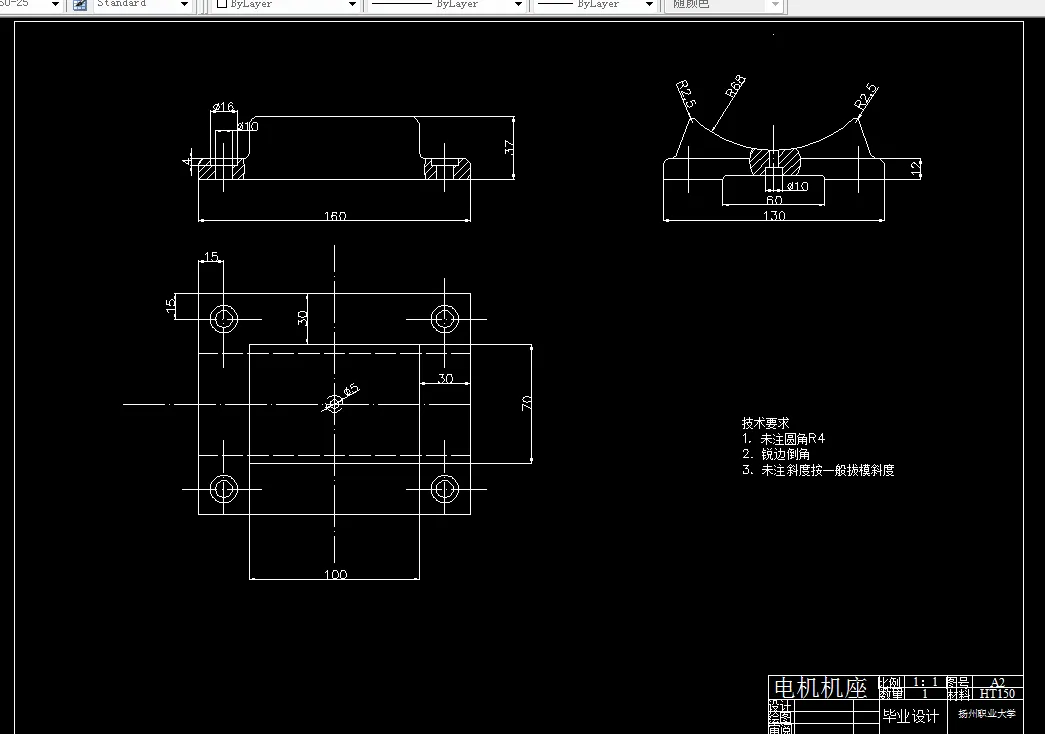
Task: Select the 130 width dimension text
Action: pos(774,215)
